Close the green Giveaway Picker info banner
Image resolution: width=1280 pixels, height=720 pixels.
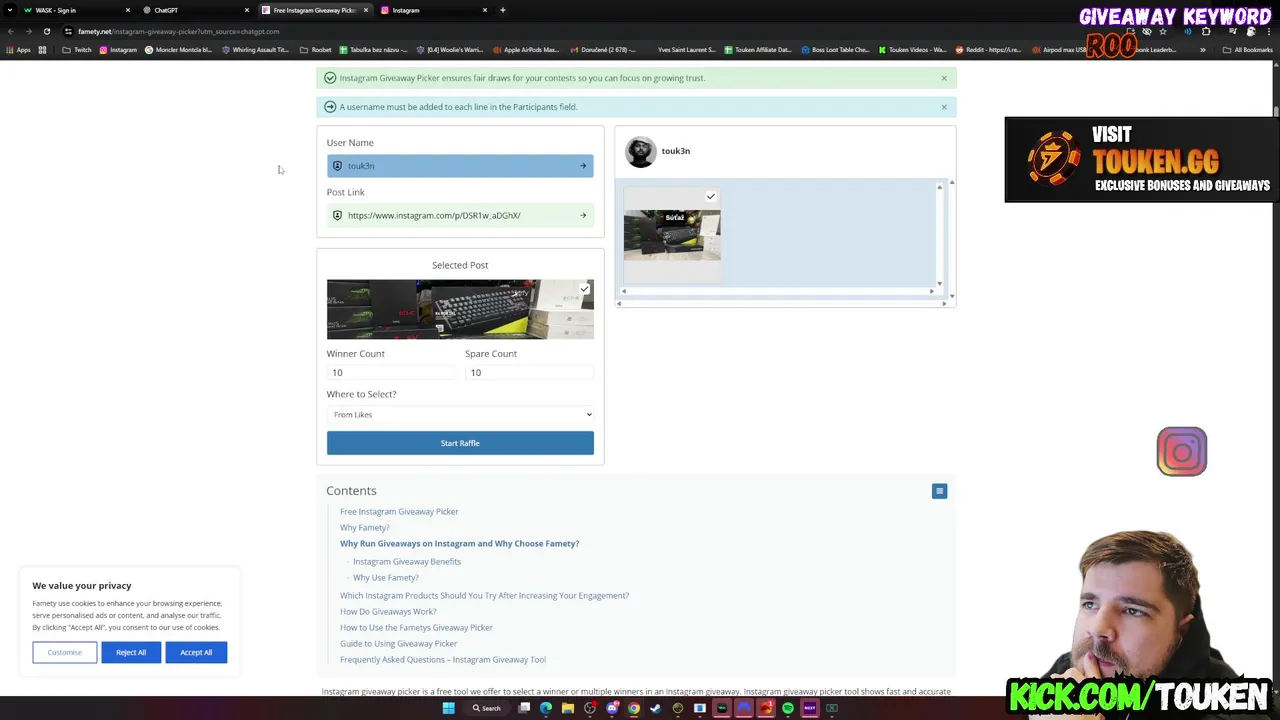(943, 78)
